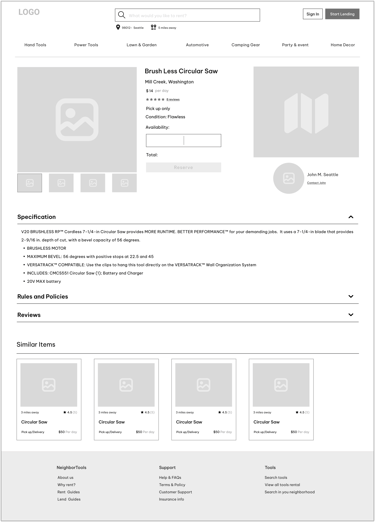The image size is (375, 522).
Task: Open the Party & event category
Action: tap(295, 45)
